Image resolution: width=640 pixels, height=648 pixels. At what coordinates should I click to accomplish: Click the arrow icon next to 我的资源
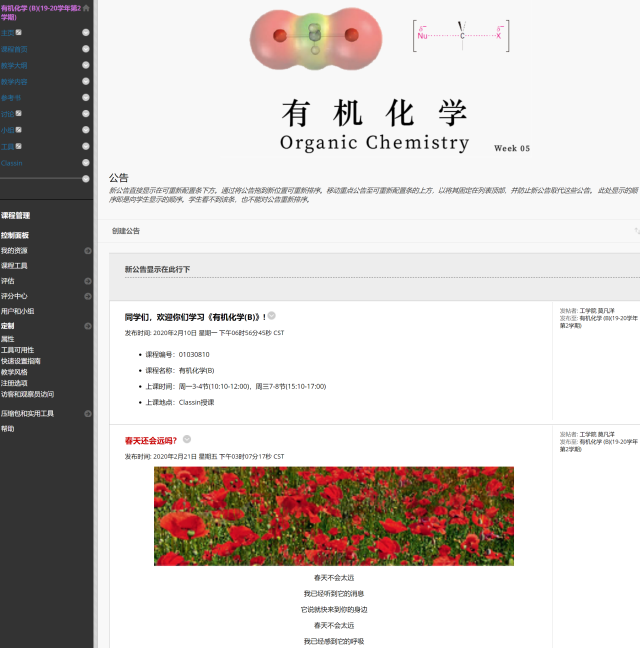pyautogui.click(x=88, y=250)
